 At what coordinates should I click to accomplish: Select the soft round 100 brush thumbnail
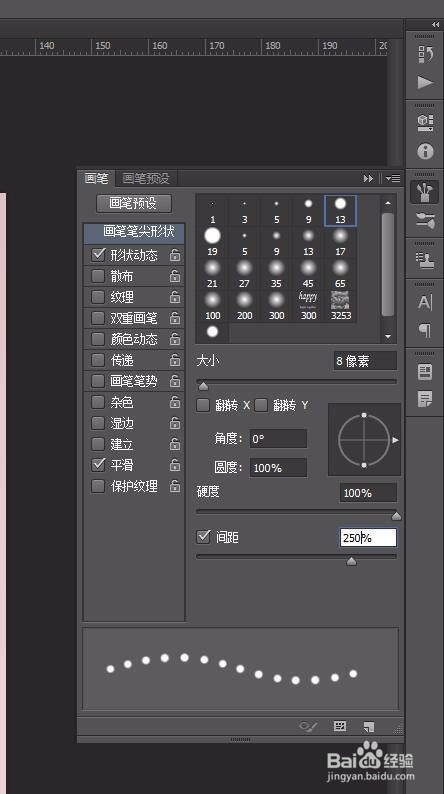click(213, 306)
